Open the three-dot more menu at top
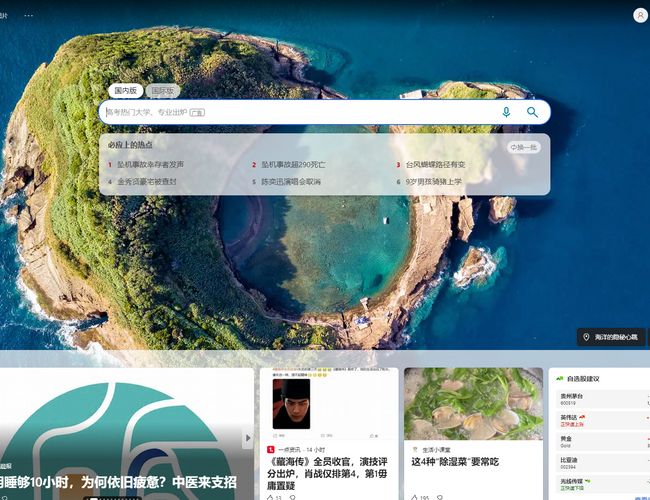650x500 pixels. point(28,15)
